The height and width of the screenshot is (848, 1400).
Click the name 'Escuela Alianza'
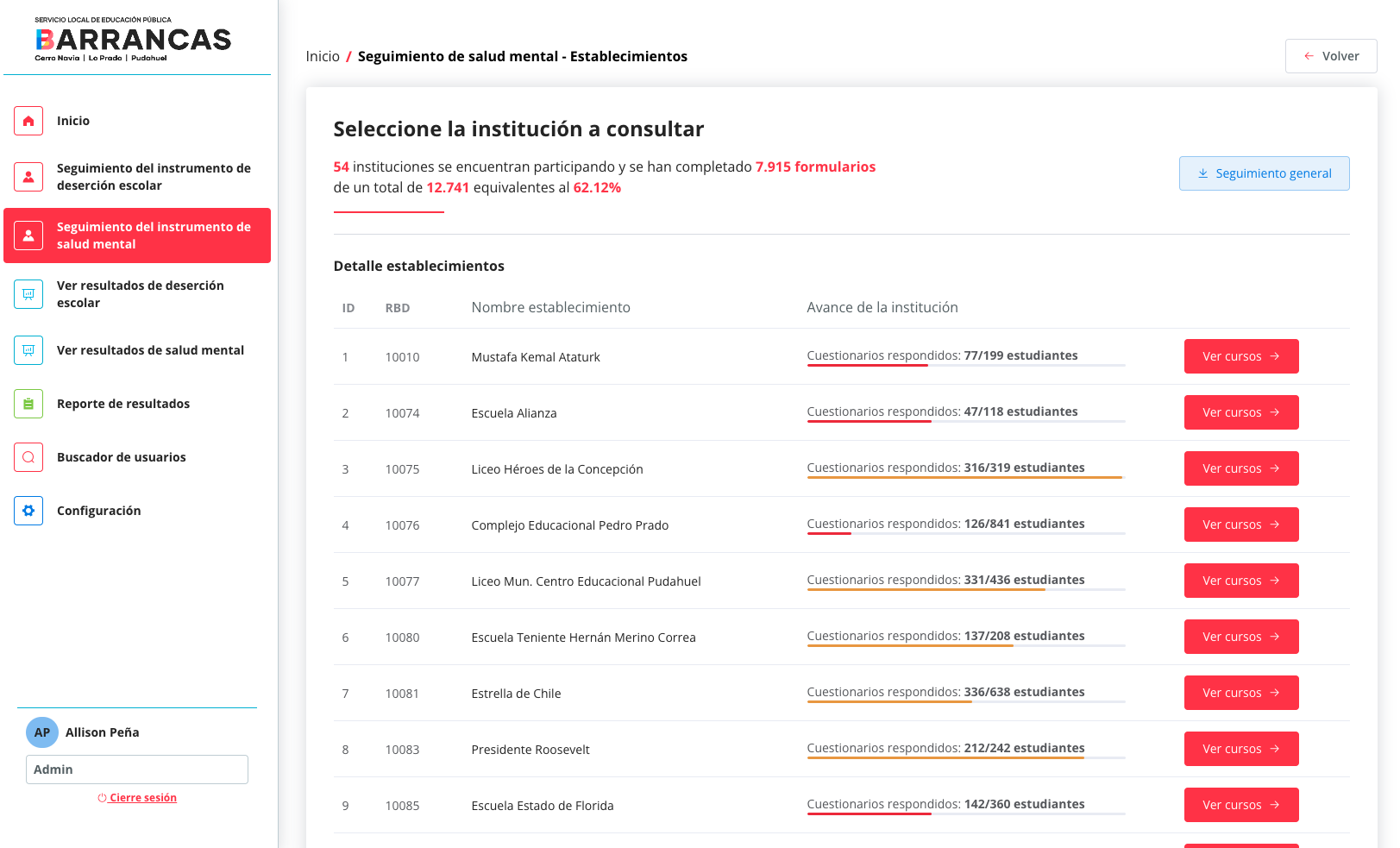[x=514, y=413]
